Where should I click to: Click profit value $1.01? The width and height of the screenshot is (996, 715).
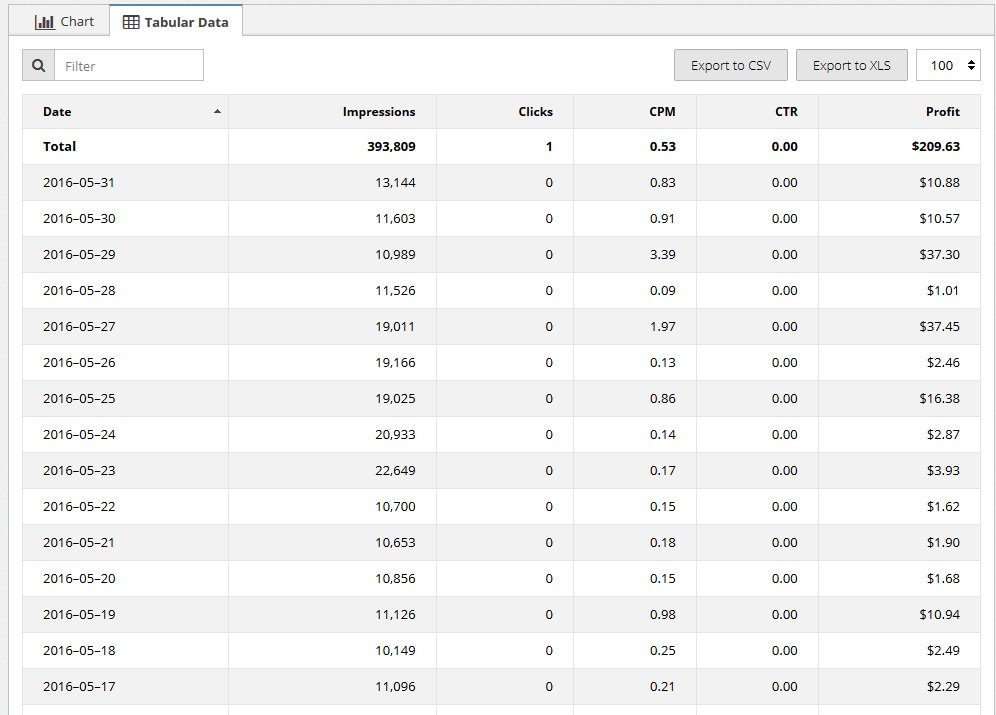click(943, 291)
